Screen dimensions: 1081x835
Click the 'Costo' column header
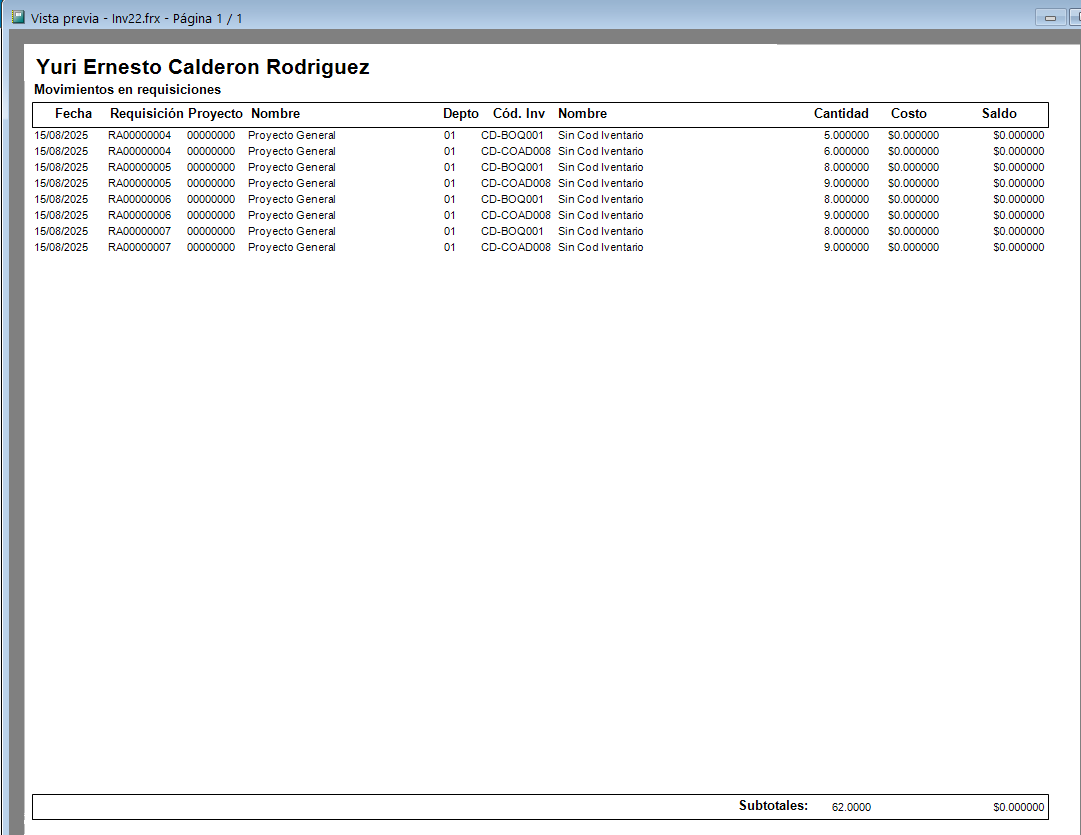[x=909, y=114]
